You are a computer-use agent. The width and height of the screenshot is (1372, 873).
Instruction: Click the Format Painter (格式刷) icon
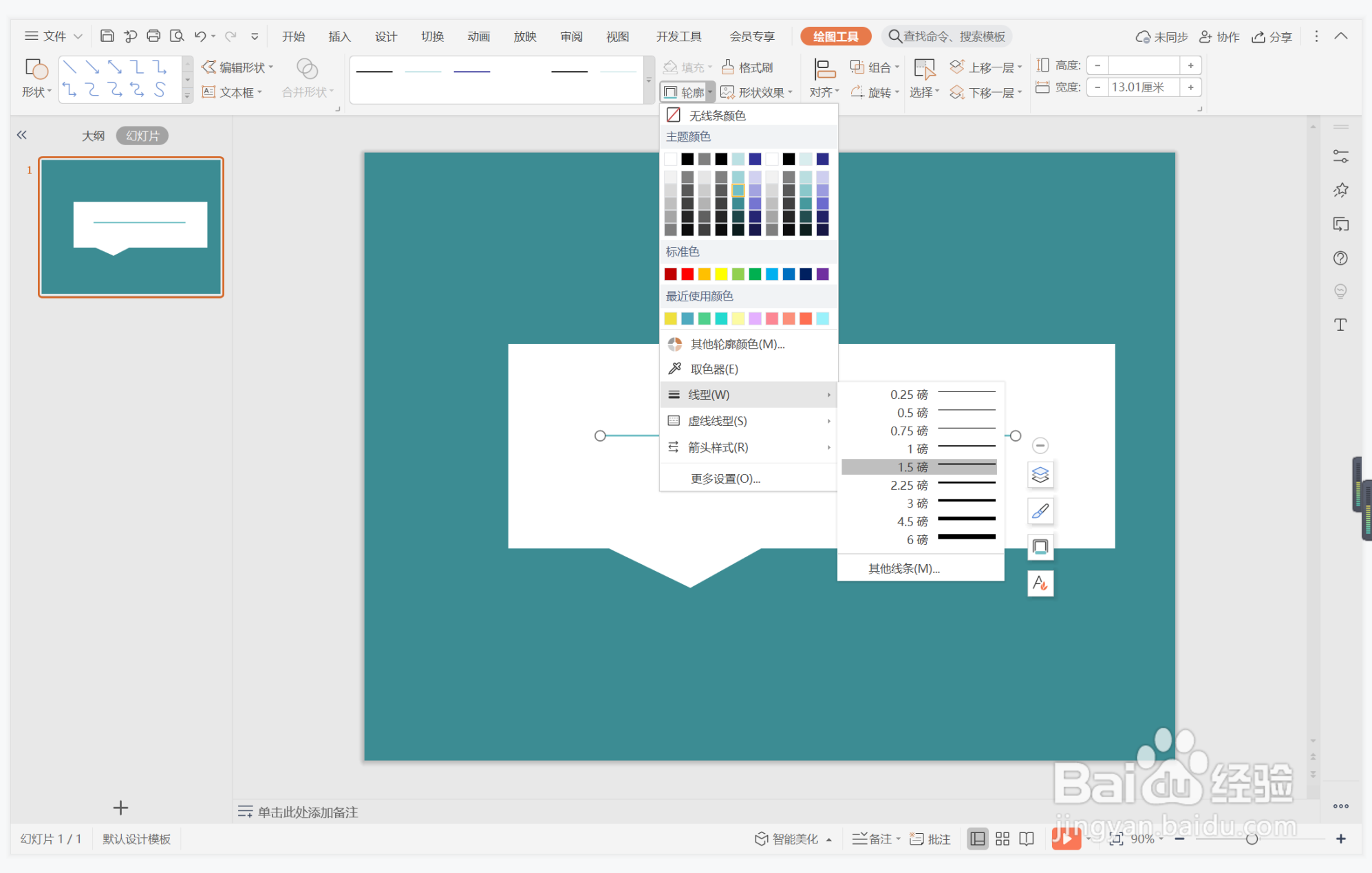coord(728,67)
